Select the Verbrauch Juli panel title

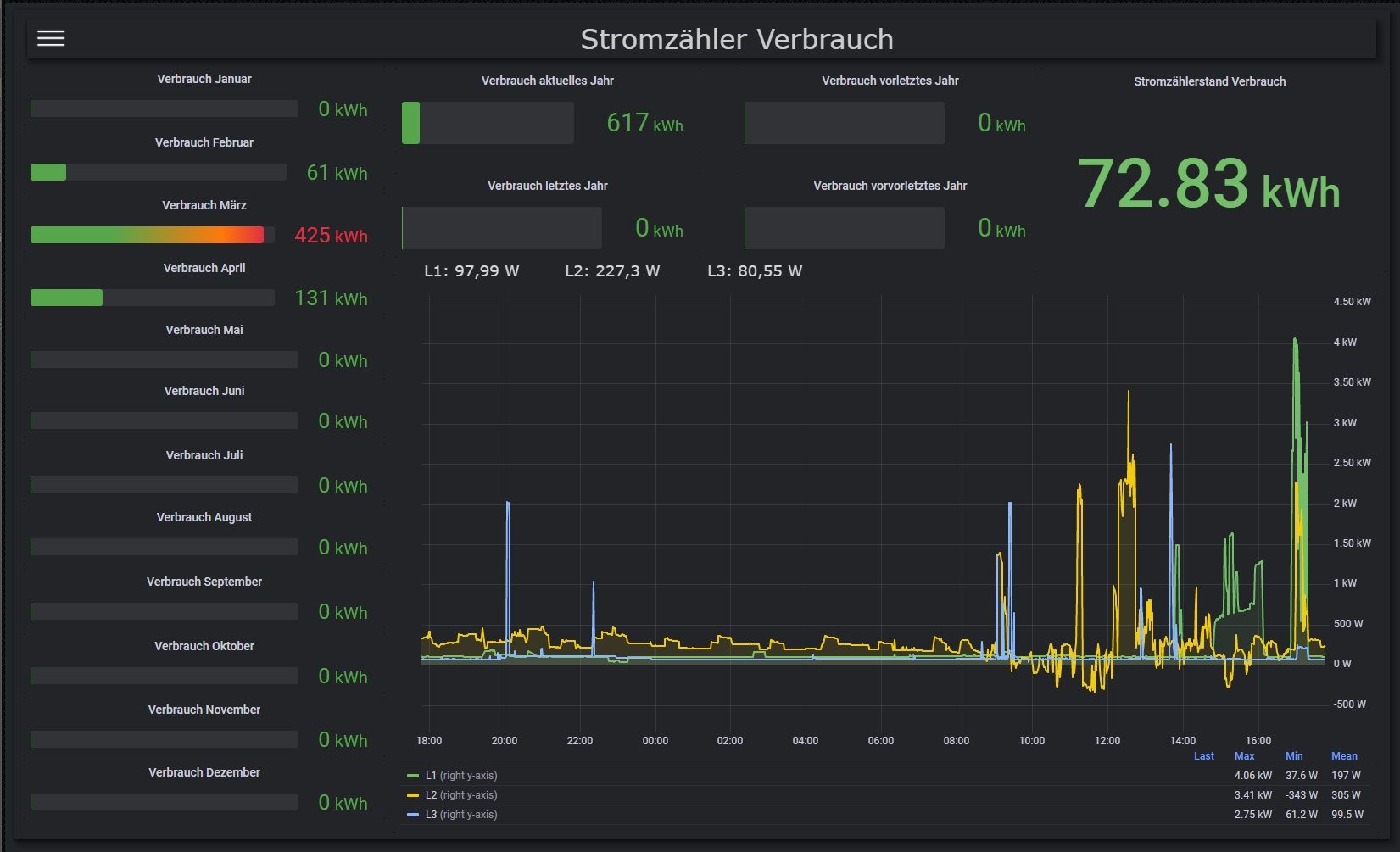click(x=204, y=455)
